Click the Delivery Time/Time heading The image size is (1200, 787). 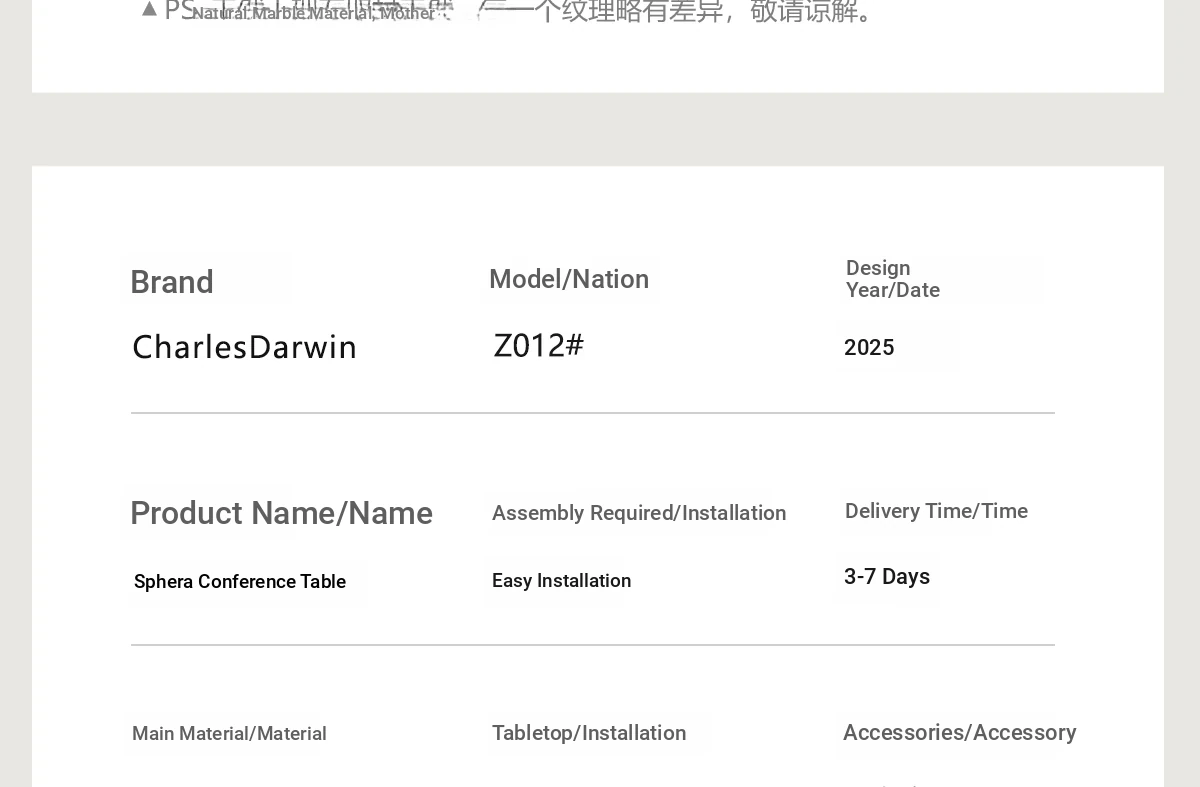[x=936, y=512]
